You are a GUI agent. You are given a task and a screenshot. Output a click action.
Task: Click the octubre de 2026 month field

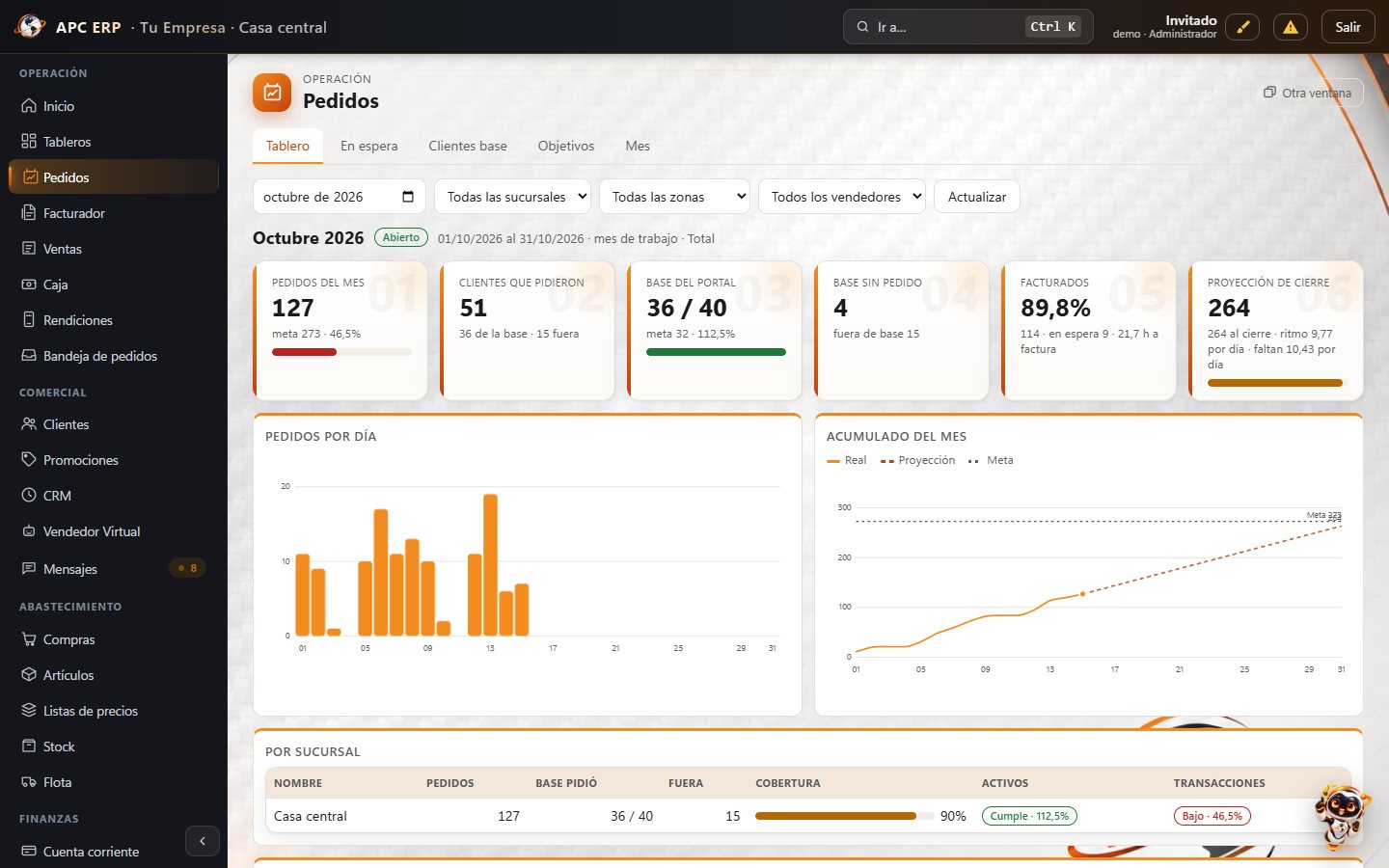(339, 197)
